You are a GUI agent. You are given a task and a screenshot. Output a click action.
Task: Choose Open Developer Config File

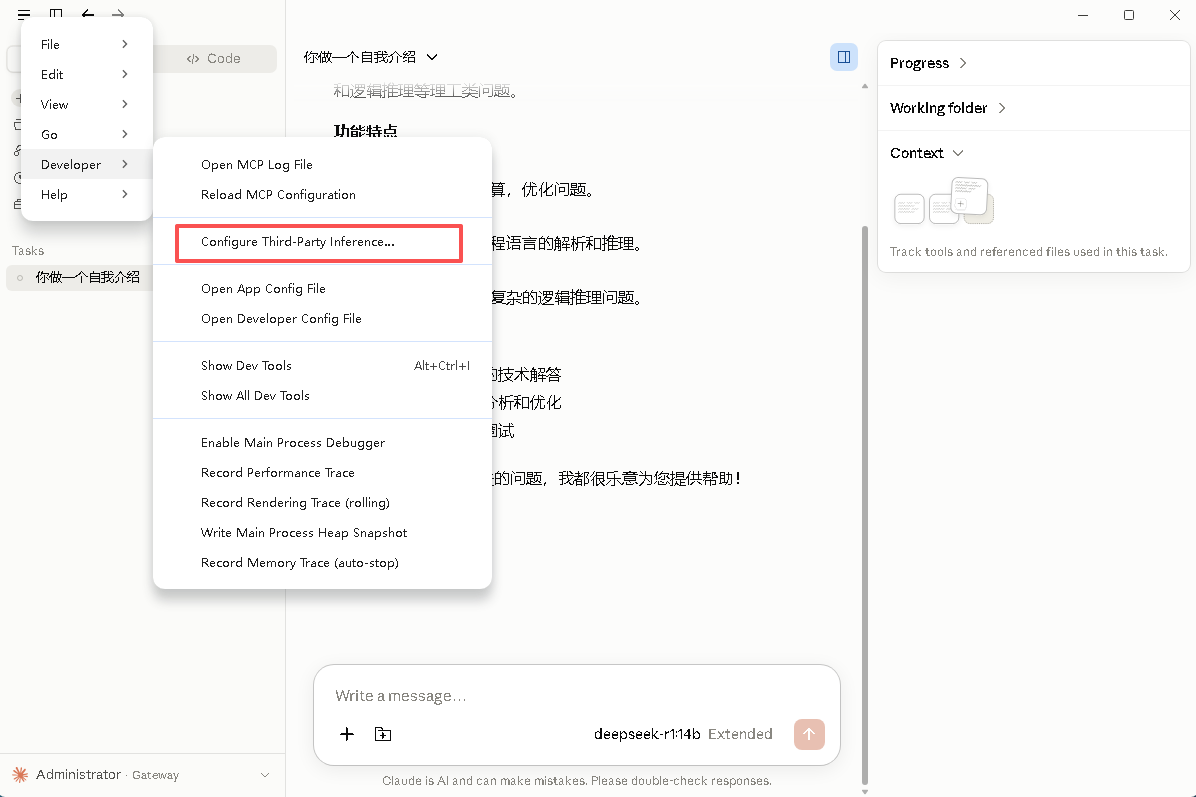pyautogui.click(x=322, y=319)
